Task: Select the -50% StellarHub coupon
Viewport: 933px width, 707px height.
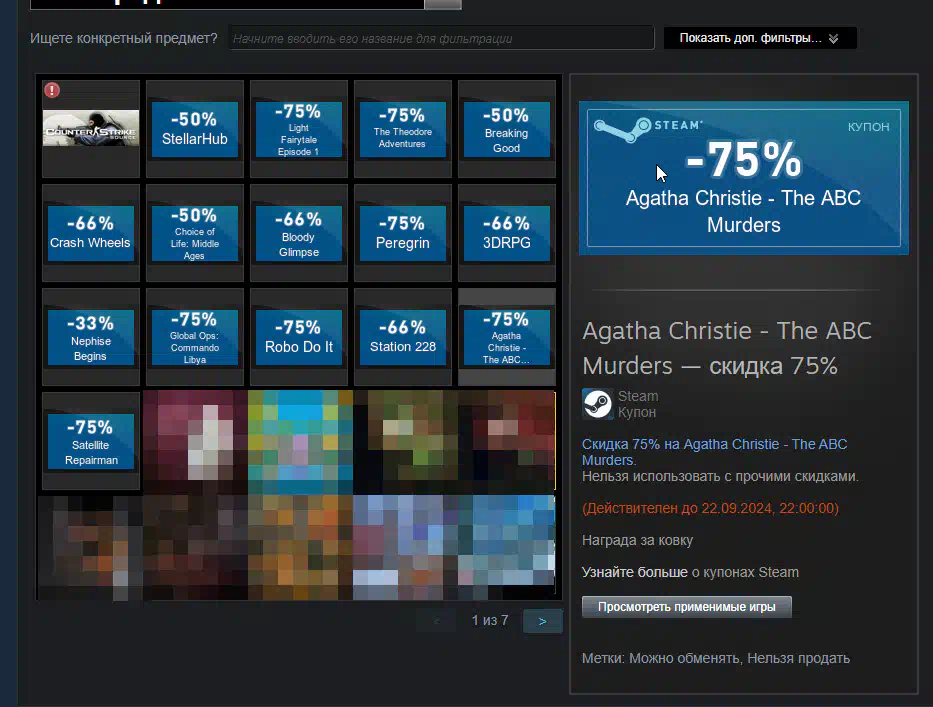Action: point(195,129)
